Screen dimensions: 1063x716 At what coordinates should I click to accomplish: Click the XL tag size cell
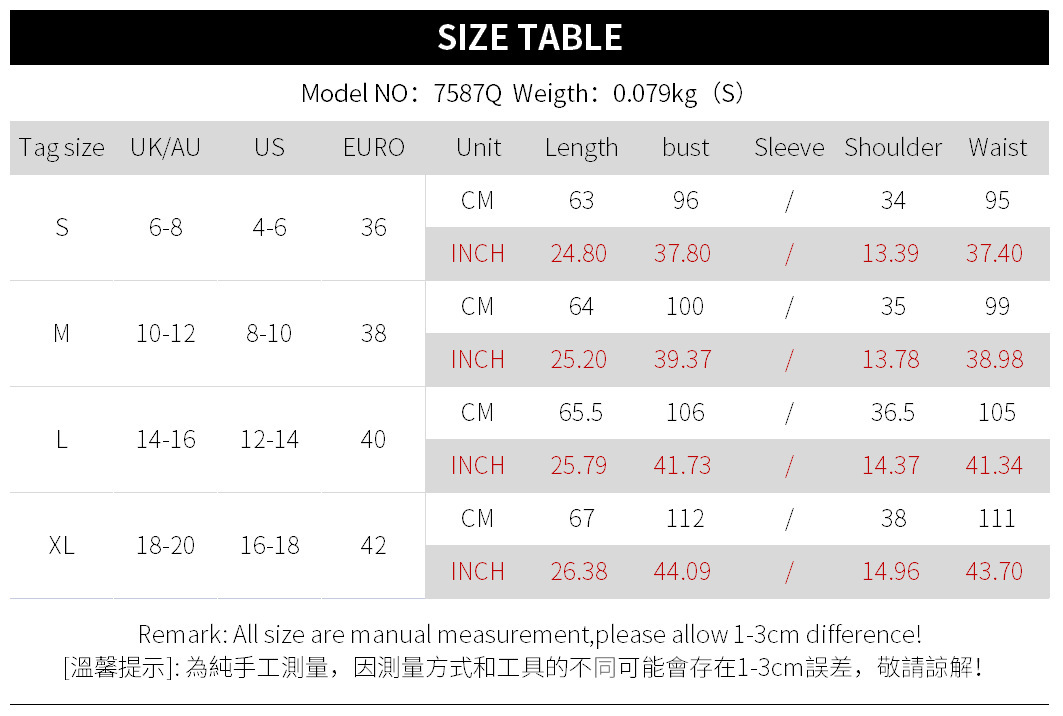point(62,546)
